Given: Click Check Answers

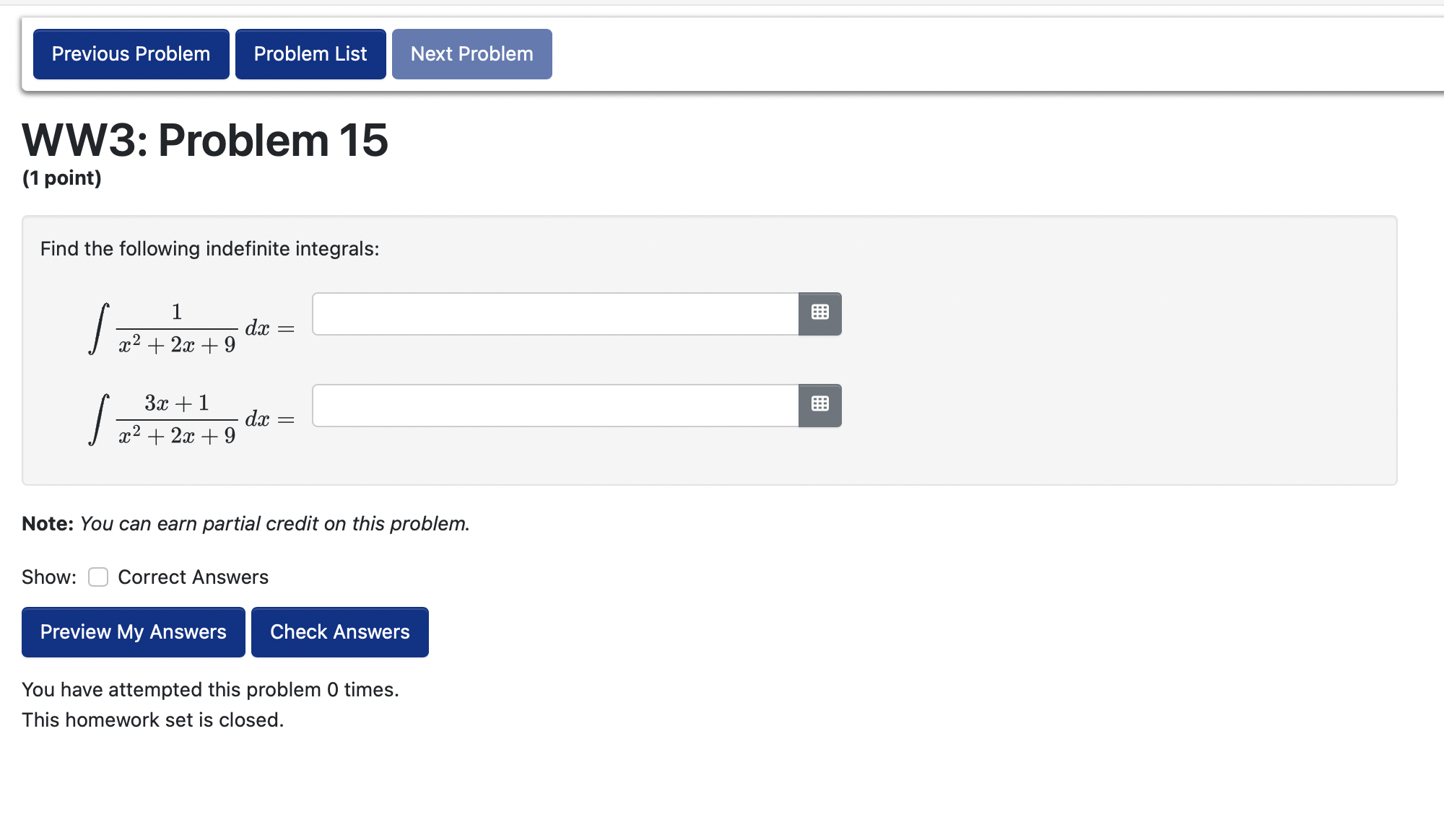Looking at the screenshot, I should click(339, 632).
